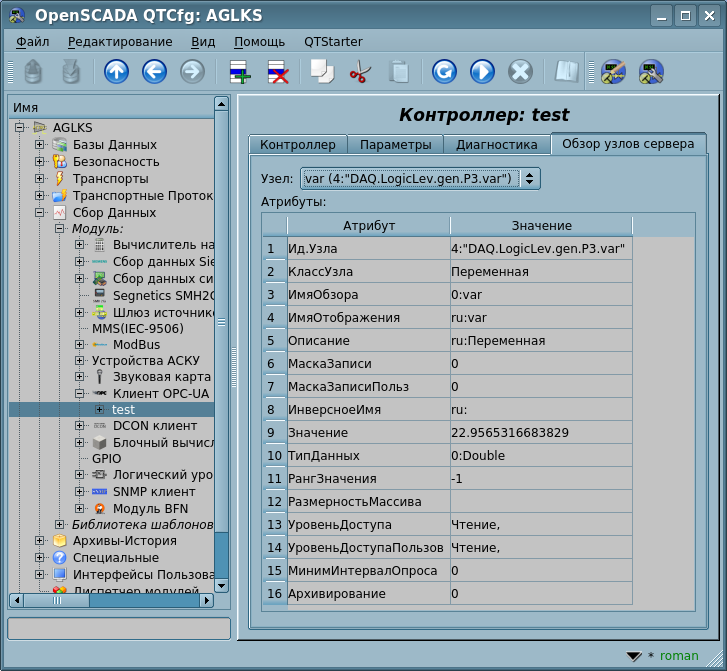The width and height of the screenshot is (727, 671).
Task: Switch to the Диагностика tab
Action: tap(496, 144)
